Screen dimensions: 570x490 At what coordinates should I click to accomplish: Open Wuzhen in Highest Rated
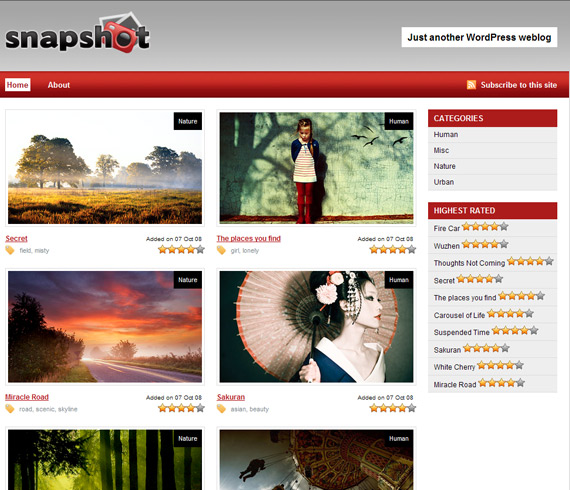[x=447, y=246]
